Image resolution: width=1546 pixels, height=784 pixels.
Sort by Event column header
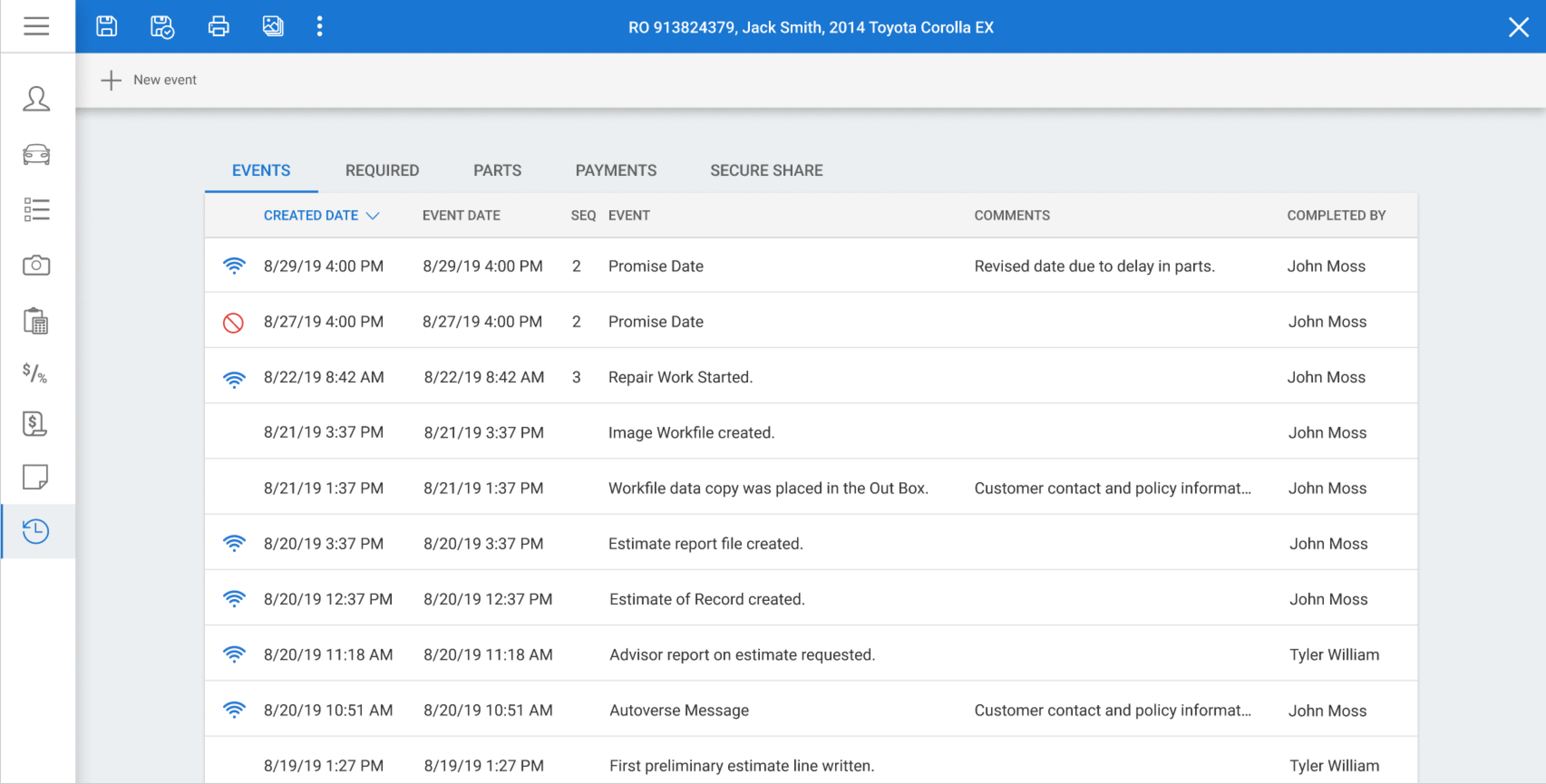pyautogui.click(x=629, y=215)
